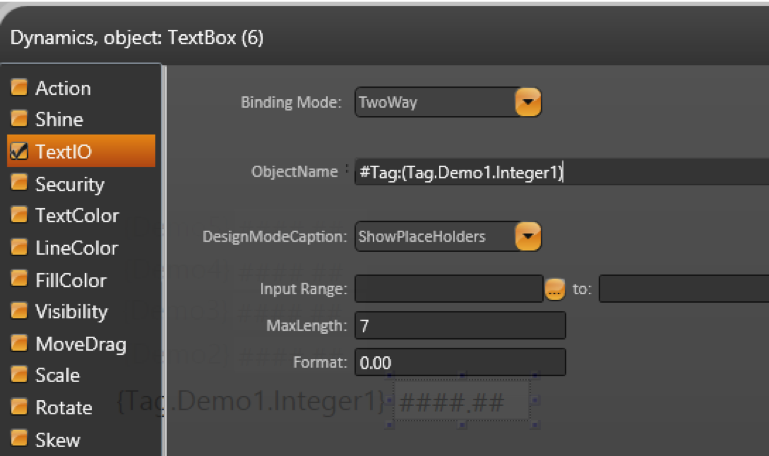Click the ObjectName tag text field

tap(560, 172)
